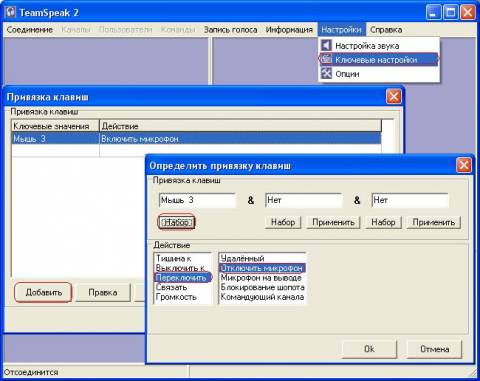Open the Справка menu
480x381 pixels.
(386, 30)
